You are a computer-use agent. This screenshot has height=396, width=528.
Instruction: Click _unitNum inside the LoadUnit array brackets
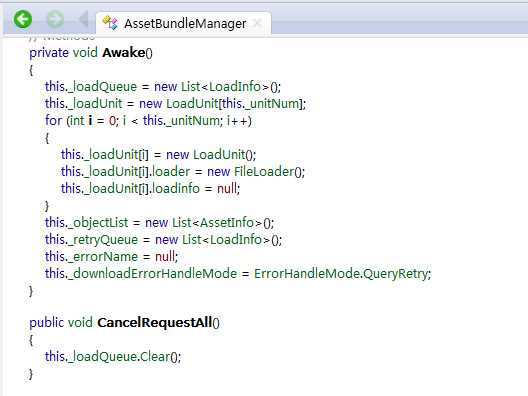pyautogui.click(x=272, y=104)
